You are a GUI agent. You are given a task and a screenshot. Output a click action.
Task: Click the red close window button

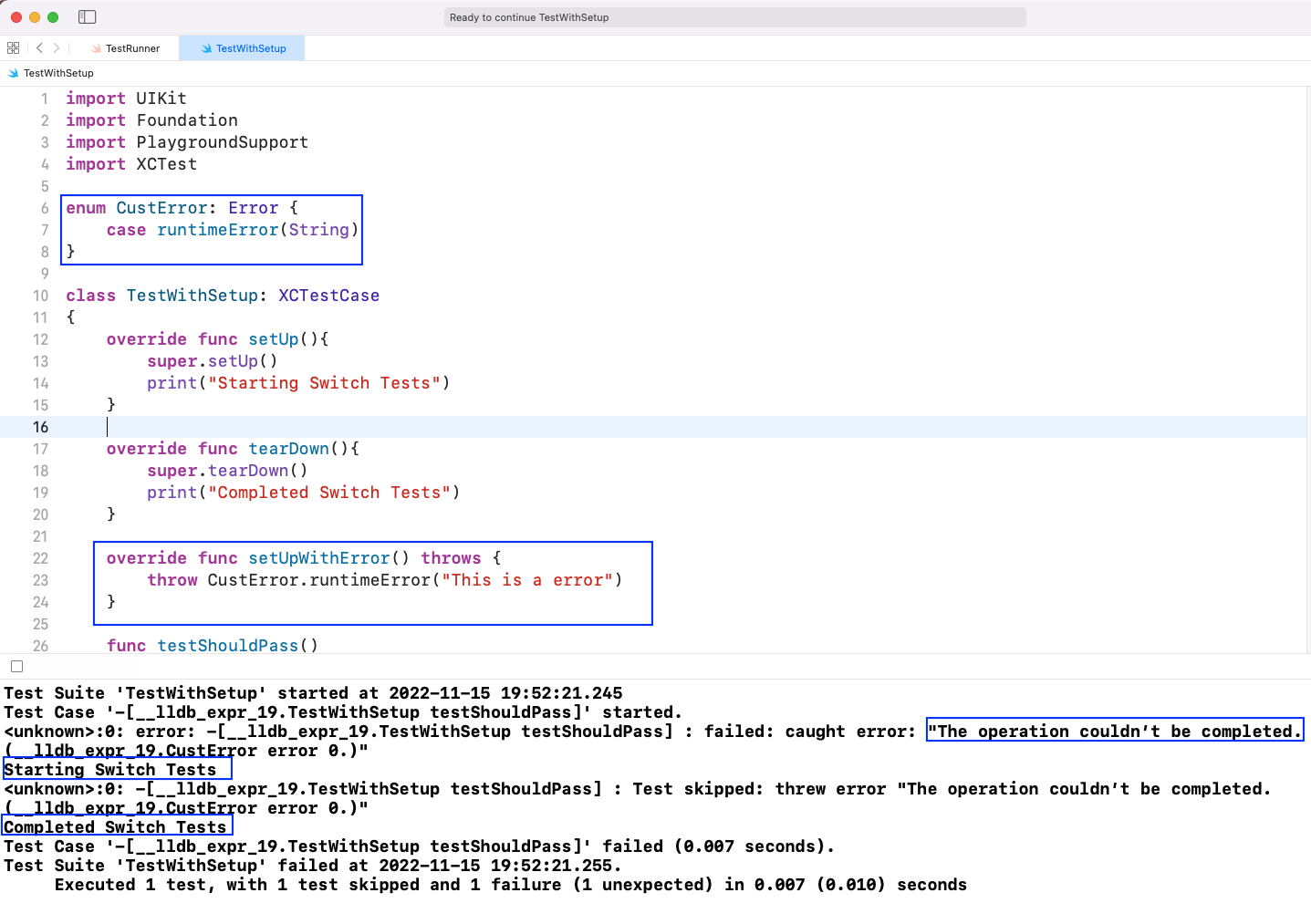pos(16,17)
